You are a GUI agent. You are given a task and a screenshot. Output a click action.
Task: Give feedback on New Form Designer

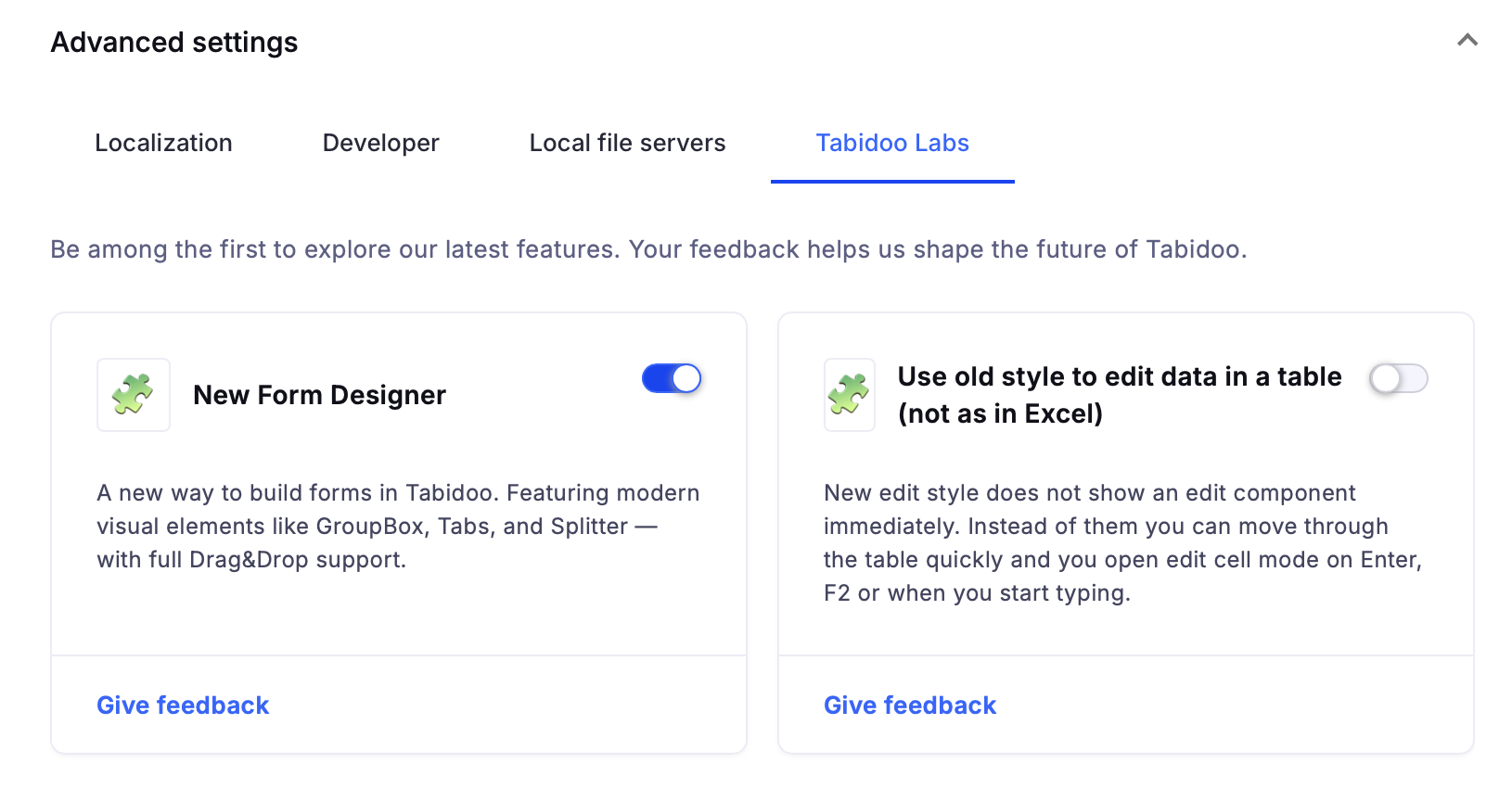click(183, 705)
